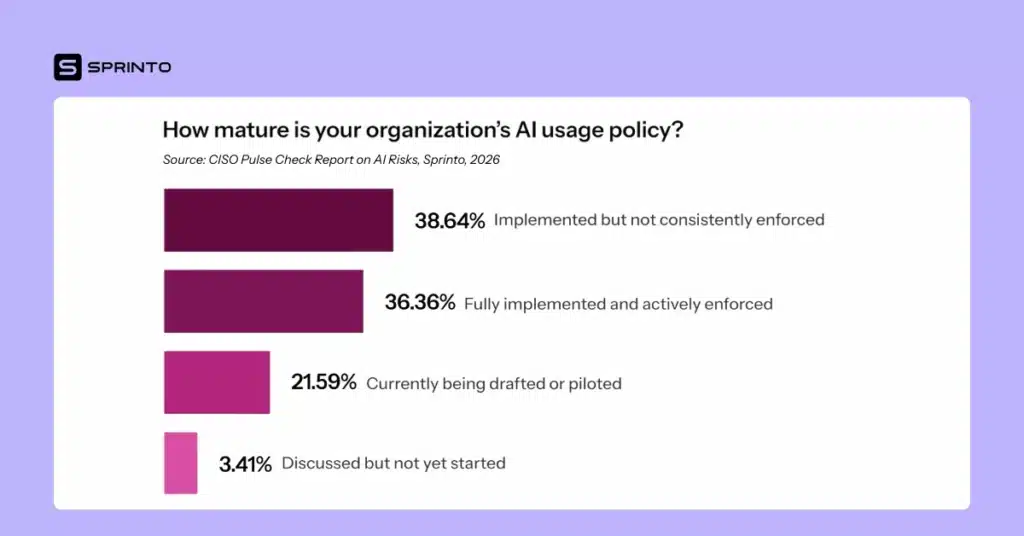Viewport: 1024px width, 536px height.
Task: Select the 36.36% percentage value
Action: click(420, 302)
